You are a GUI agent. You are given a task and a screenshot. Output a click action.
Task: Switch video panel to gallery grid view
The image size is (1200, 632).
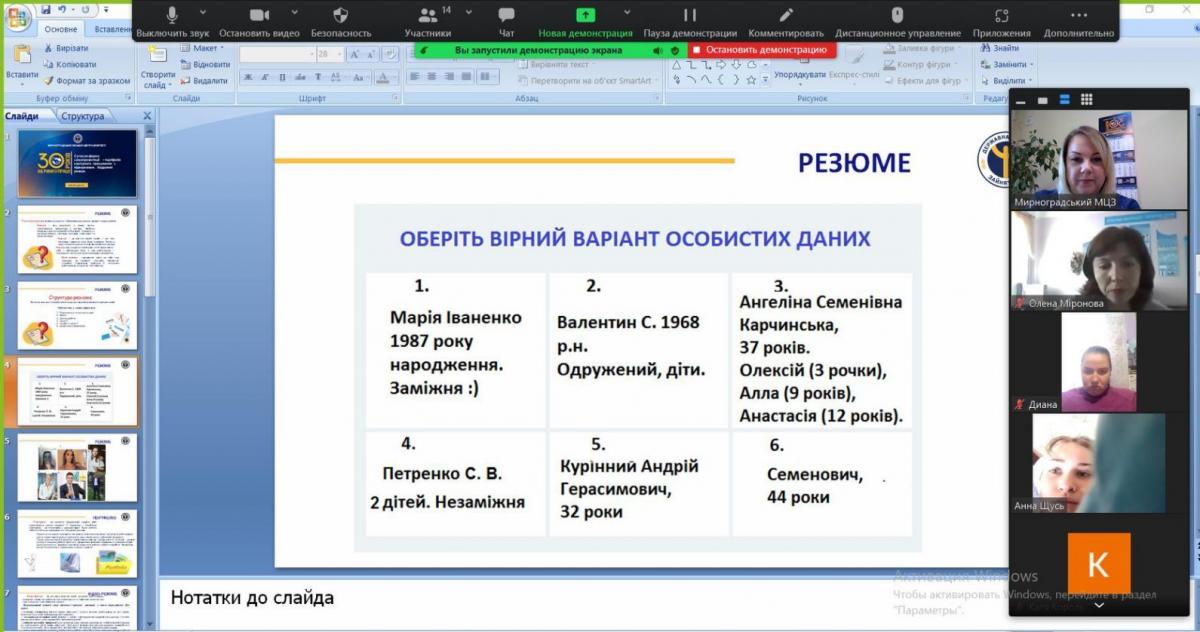(1087, 99)
